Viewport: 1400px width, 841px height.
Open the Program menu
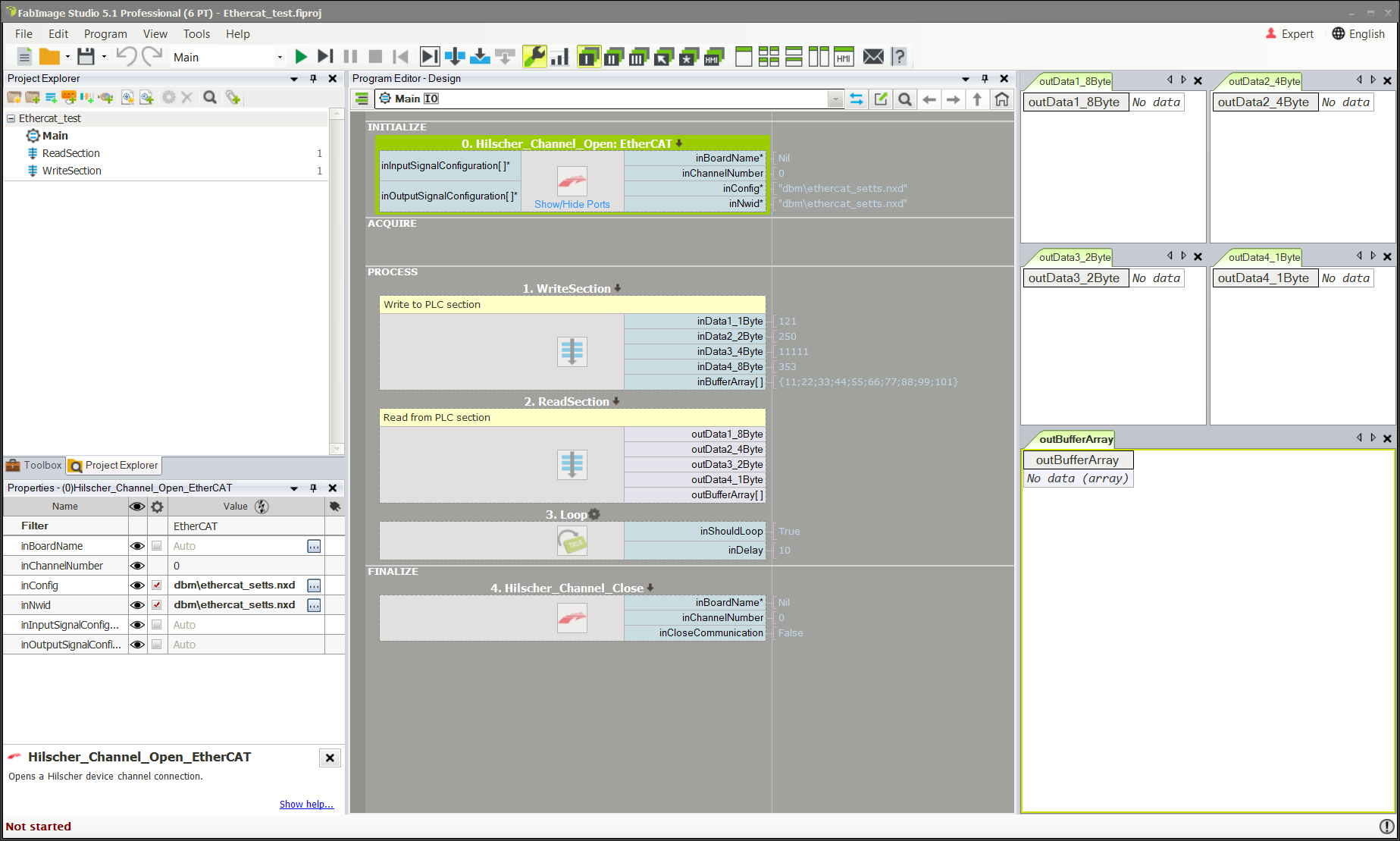tap(105, 34)
